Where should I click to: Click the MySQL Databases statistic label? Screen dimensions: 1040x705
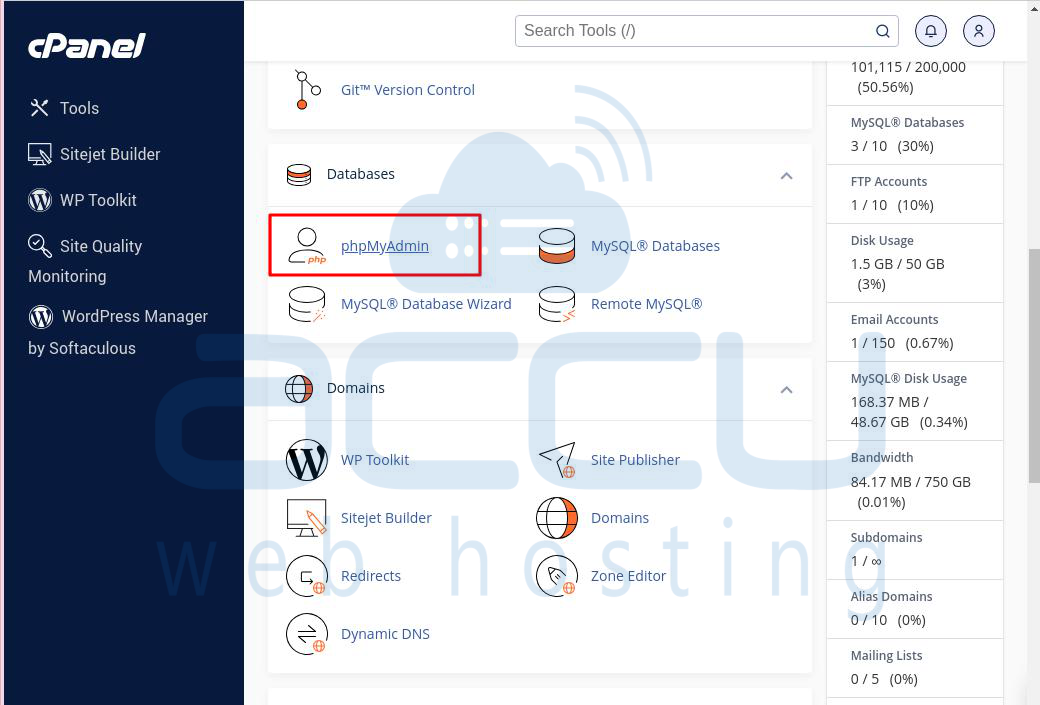907,123
